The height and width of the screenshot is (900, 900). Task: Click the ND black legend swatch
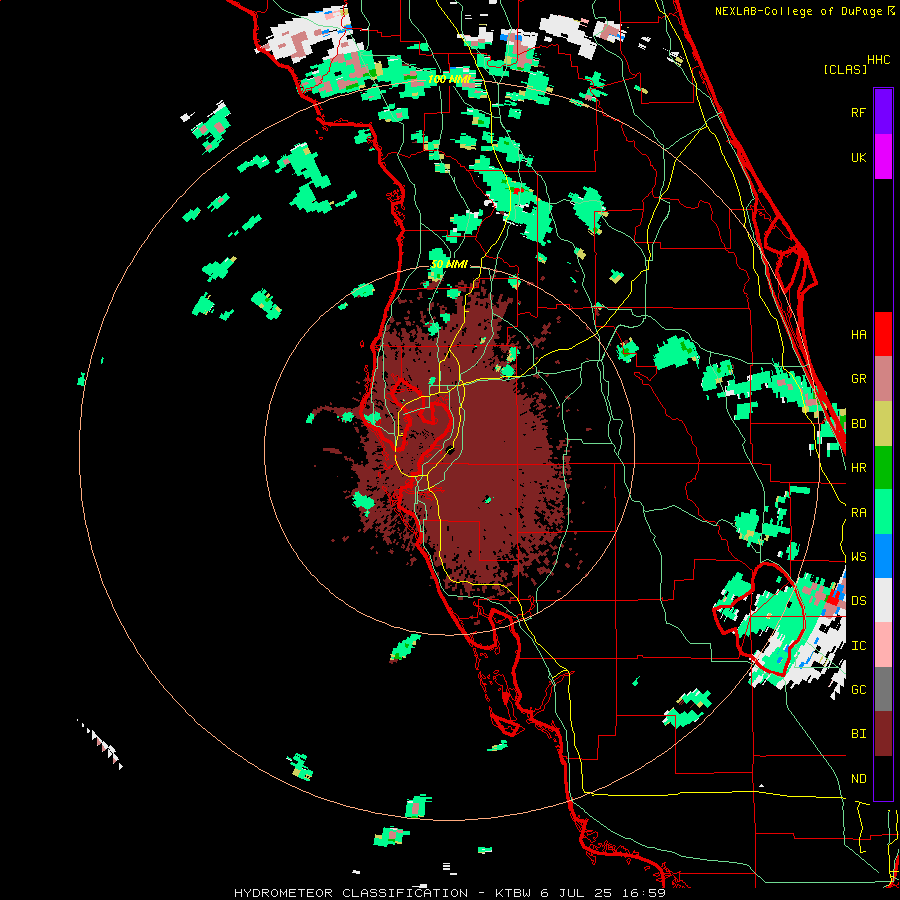[883, 778]
